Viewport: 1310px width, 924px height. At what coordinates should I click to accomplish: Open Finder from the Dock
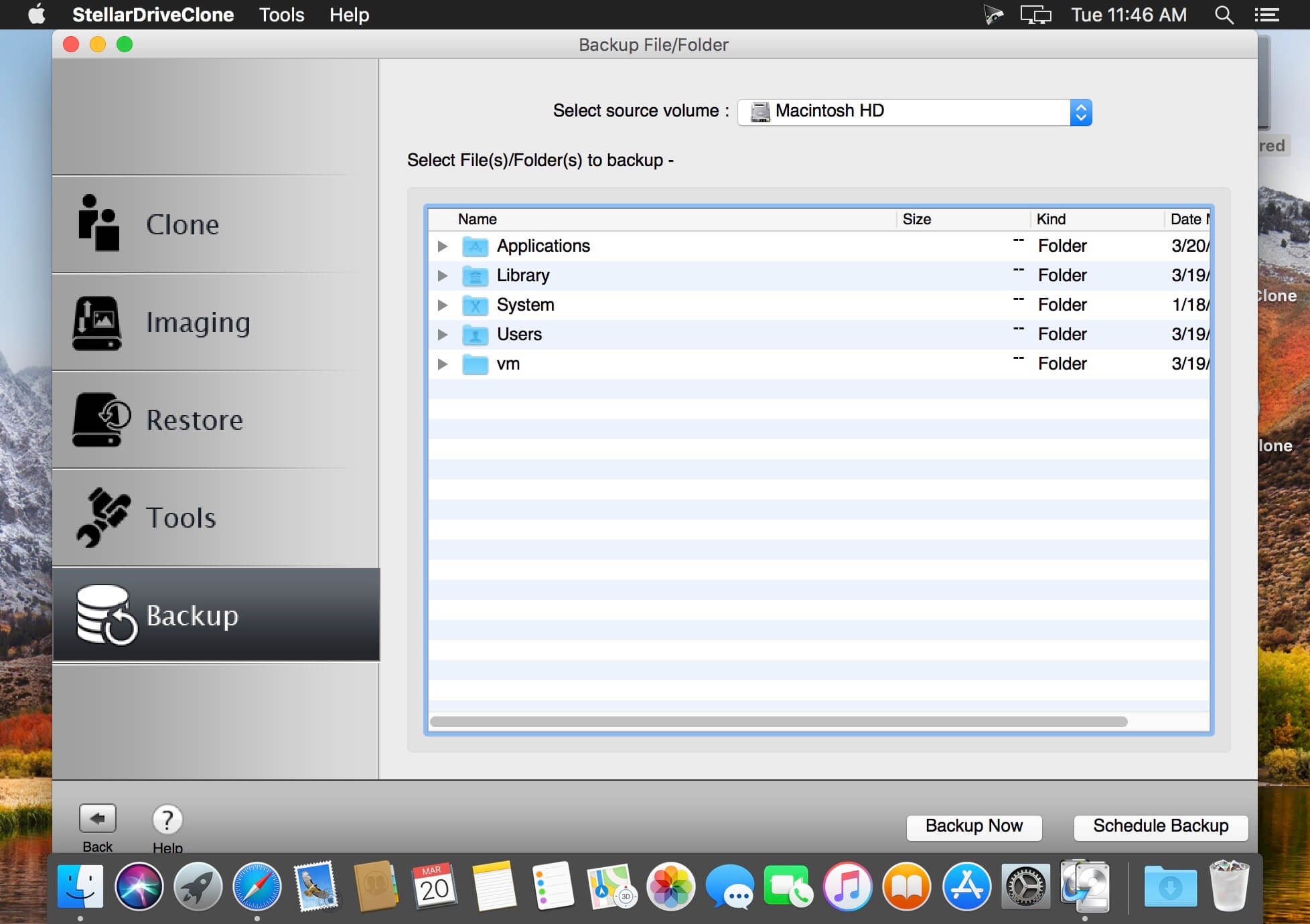(80, 887)
